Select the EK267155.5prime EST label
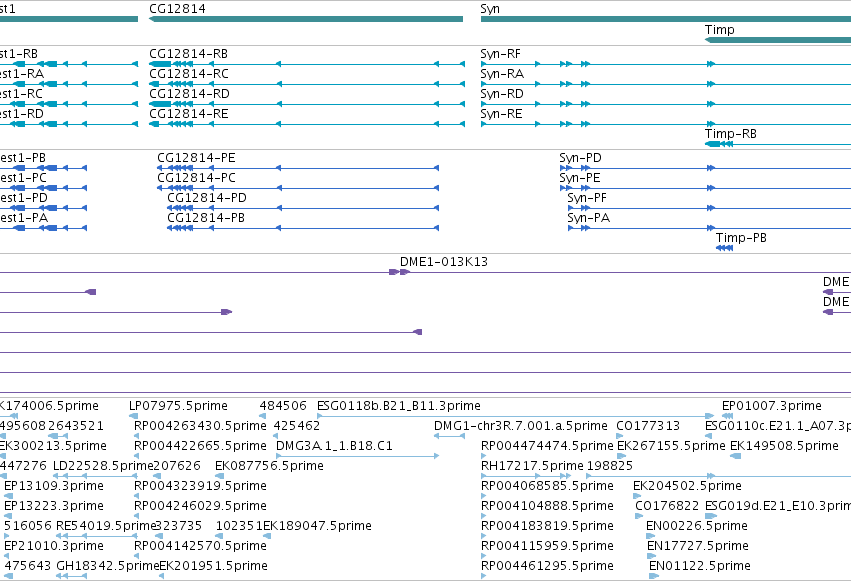 click(x=671, y=446)
